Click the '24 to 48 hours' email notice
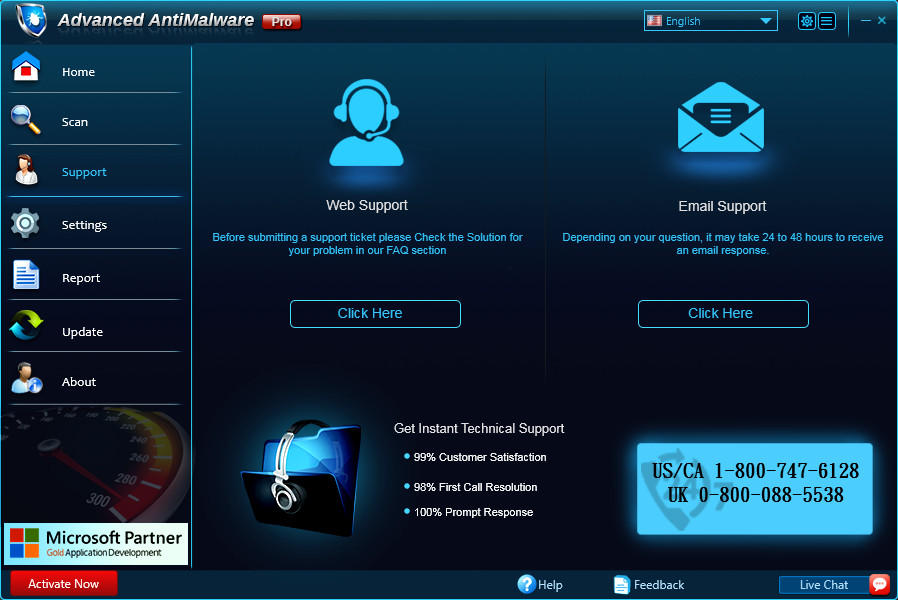The height and width of the screenshot is (600, 898). point(722,243)
